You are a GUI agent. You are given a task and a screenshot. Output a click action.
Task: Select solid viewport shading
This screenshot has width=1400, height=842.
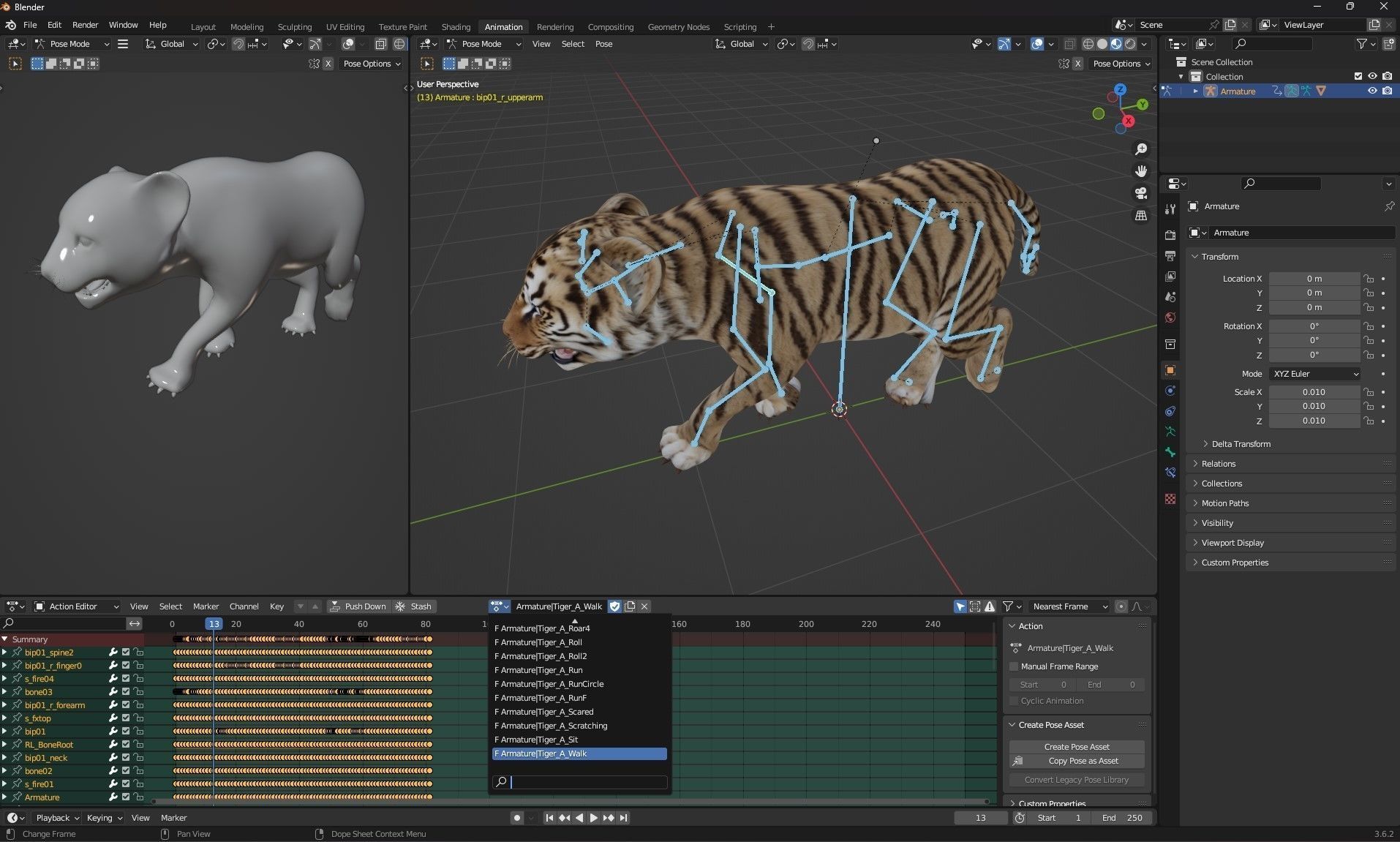click(x=1102, y=44)
